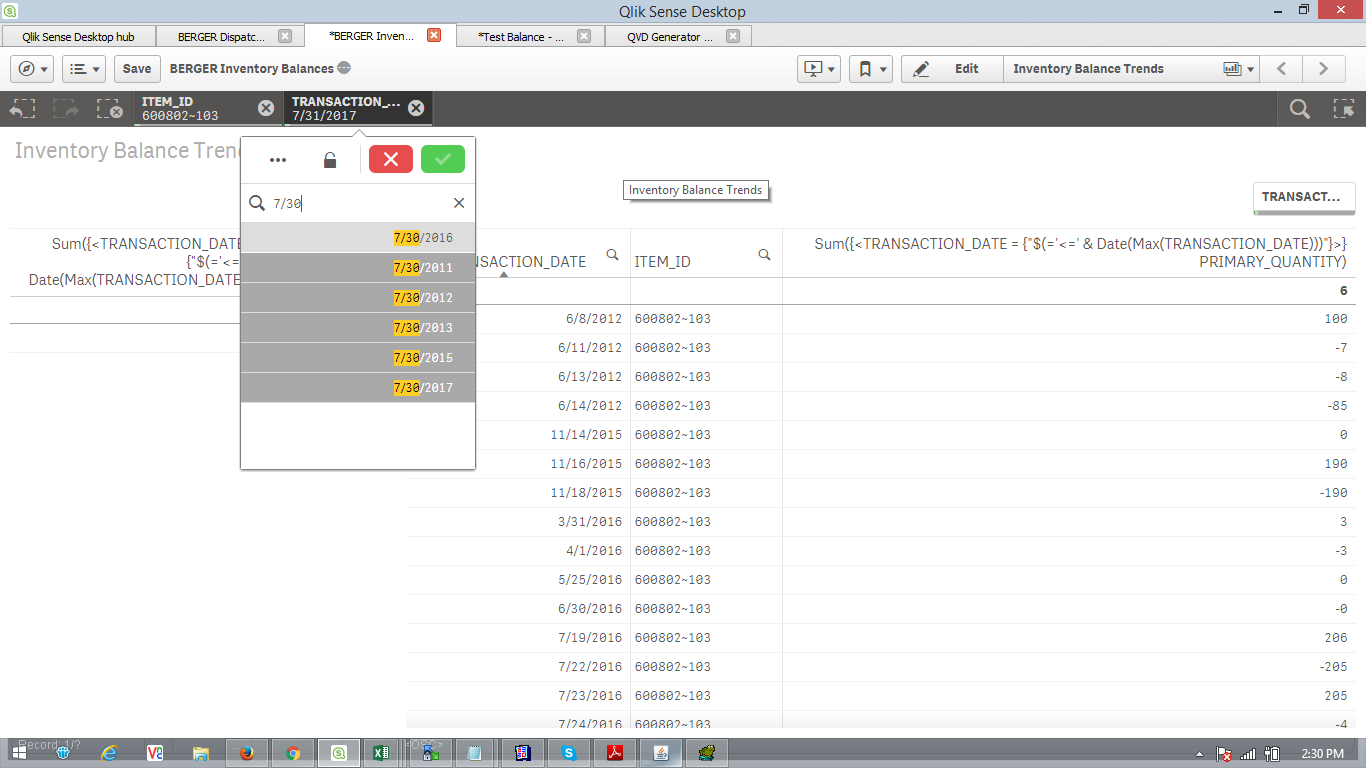Open Internet Explorer from the taskbar

click(x=109, y=753)
